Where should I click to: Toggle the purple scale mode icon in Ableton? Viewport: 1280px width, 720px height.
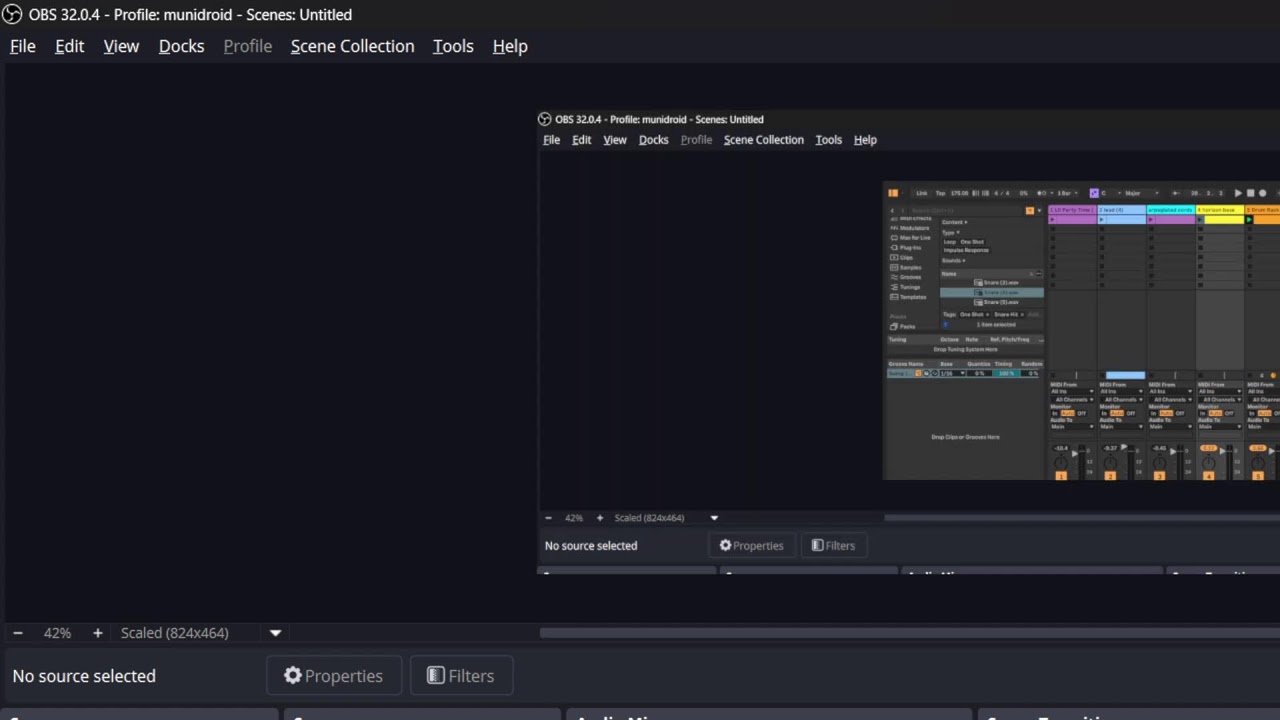point(1094,193)
